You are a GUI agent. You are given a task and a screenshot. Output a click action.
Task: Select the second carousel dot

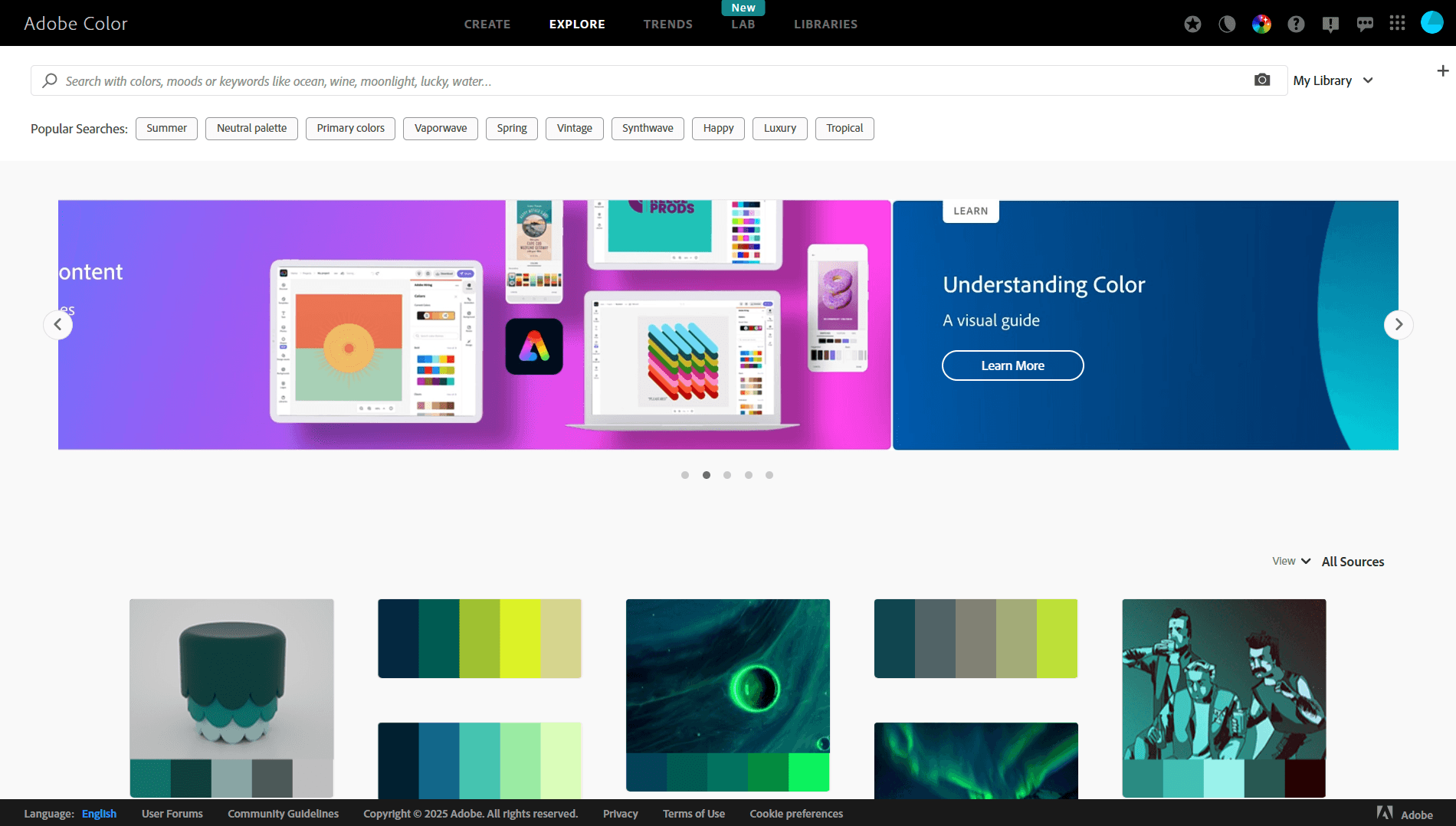(707, 475)
